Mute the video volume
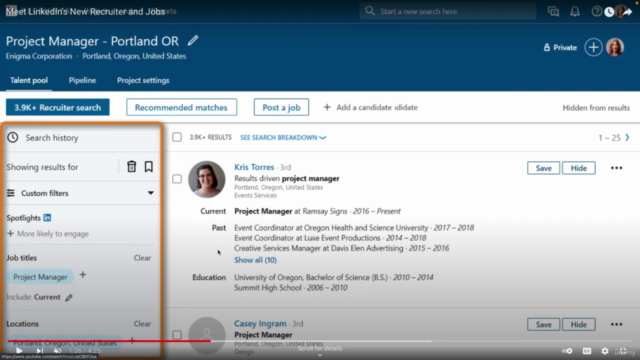 58,351
